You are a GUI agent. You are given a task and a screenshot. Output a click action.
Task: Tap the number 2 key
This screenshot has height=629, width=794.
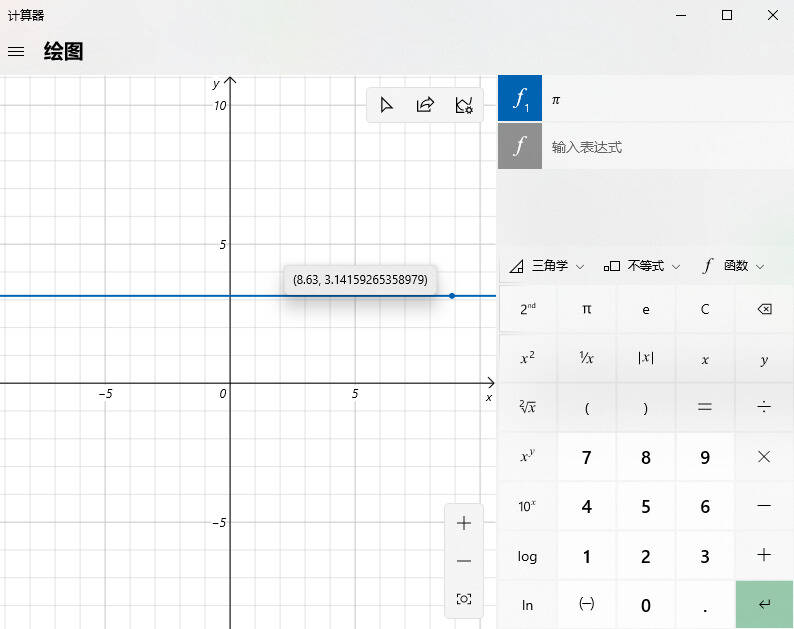pyautogui.click(x=646, y=556)
